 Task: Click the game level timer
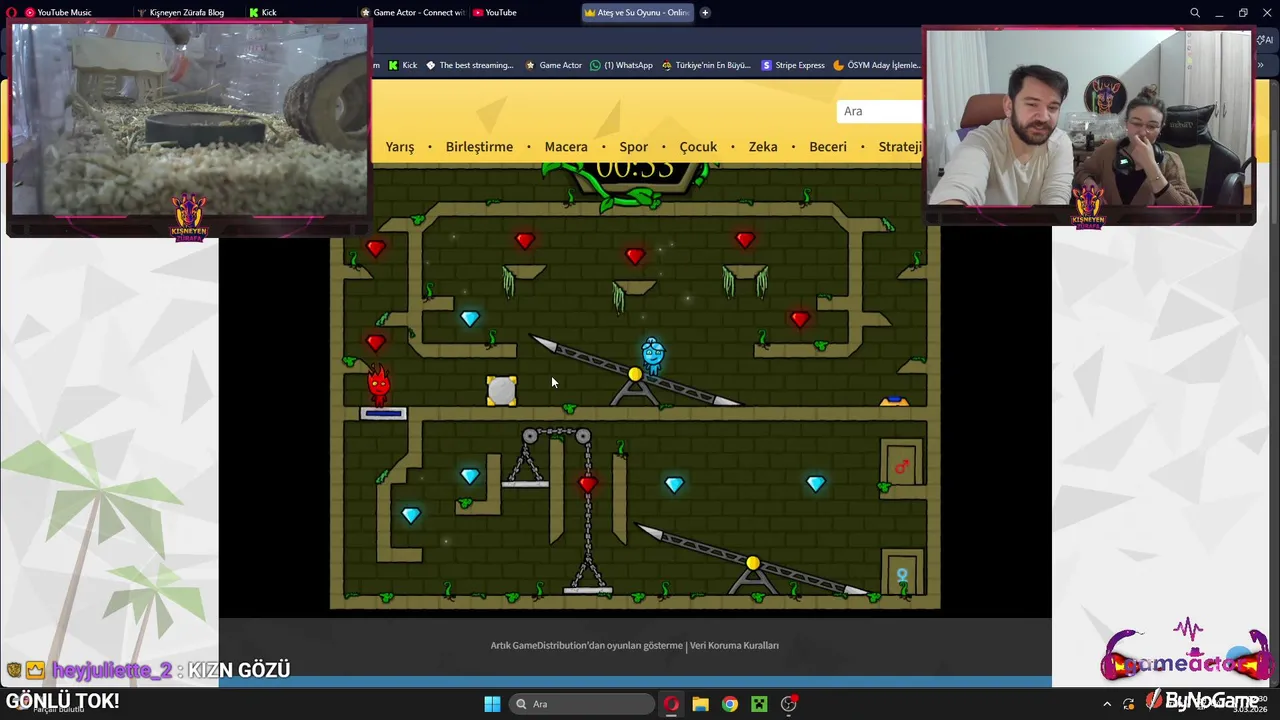[x=633, y=170]
